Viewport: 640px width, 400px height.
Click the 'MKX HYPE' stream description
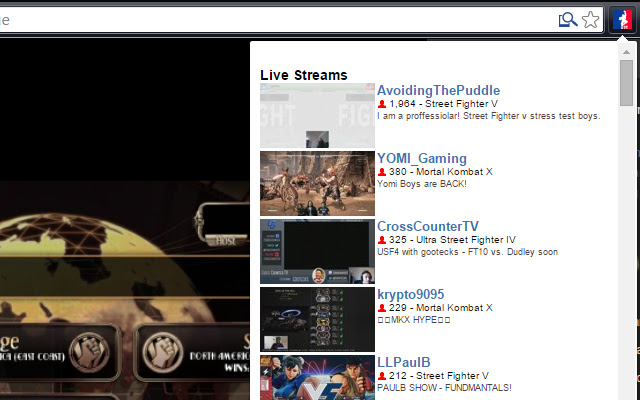pyautogui.click(x=413, y=320)
